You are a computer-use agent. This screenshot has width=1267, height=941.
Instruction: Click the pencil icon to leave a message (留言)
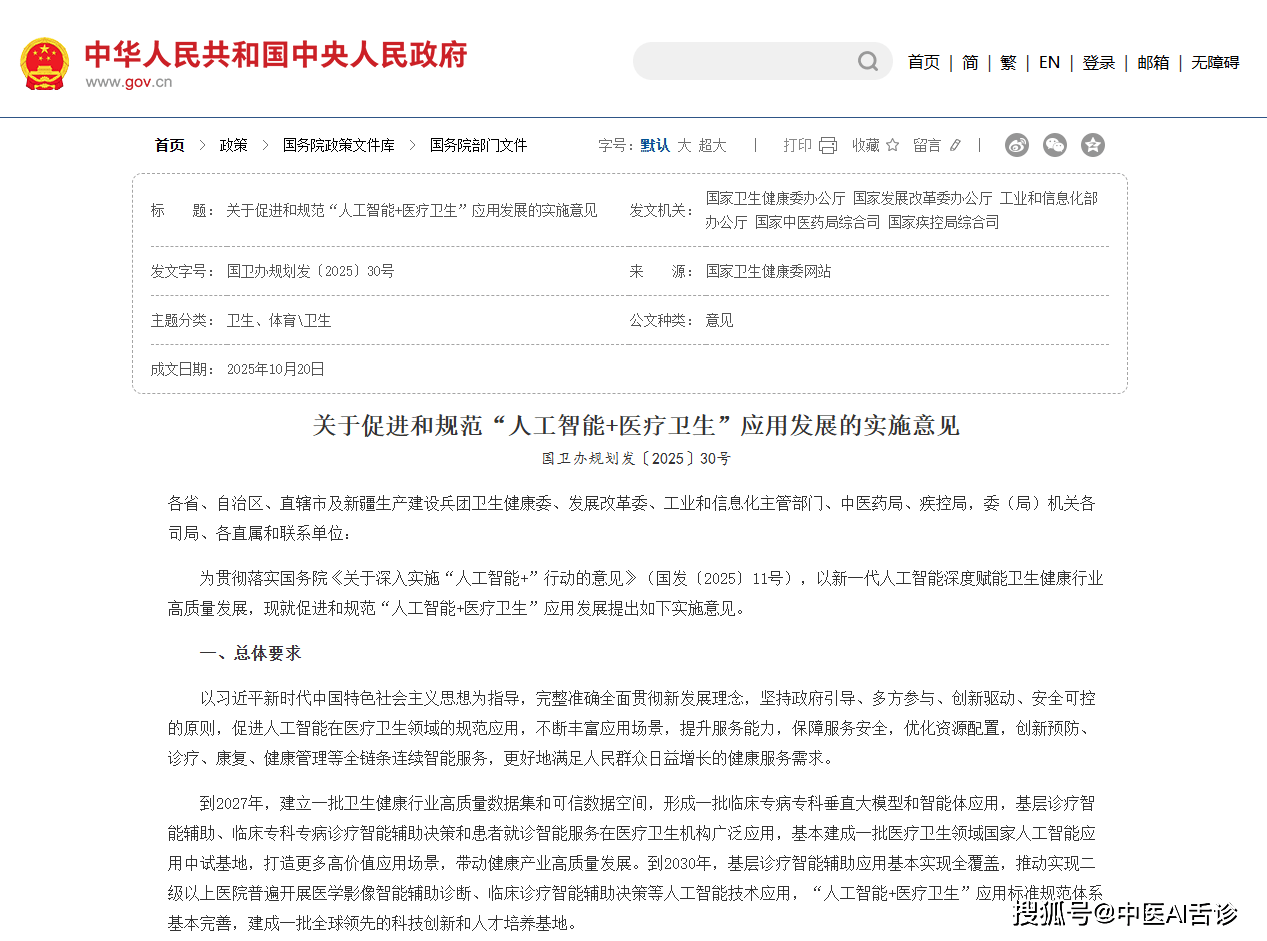[955, 146]
